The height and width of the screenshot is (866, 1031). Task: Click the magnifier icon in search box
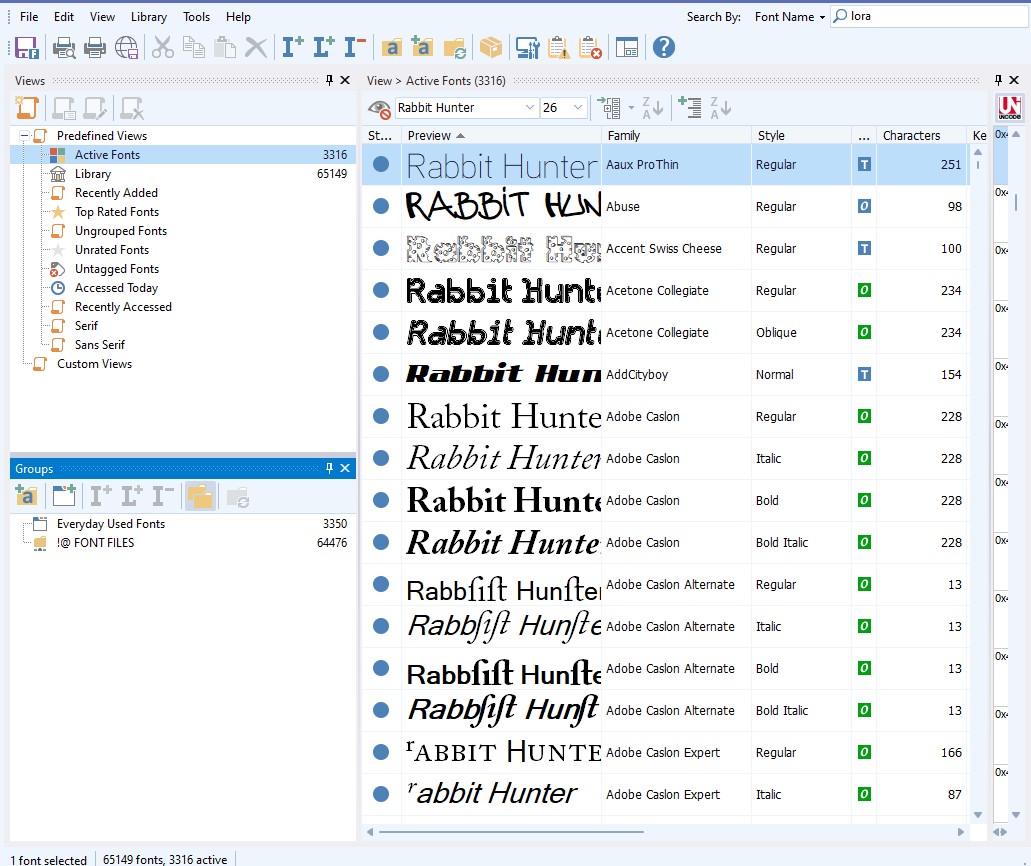click(x=840, y=16)
